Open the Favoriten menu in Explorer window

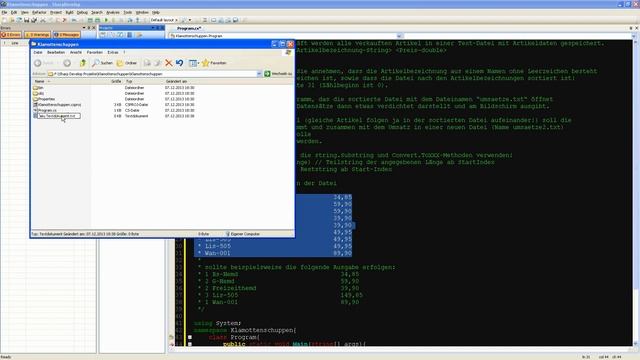point(95,52)
